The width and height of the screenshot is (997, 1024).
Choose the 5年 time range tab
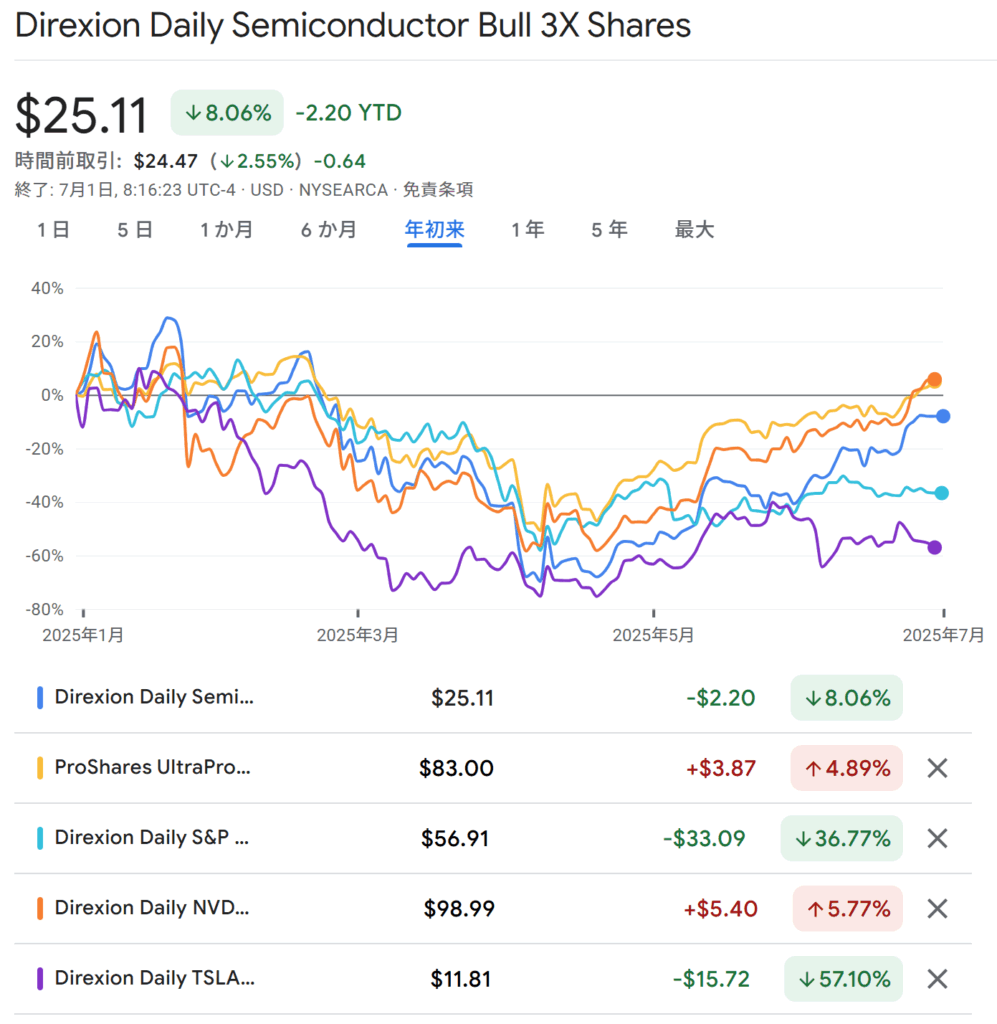[x=609, y=230]
